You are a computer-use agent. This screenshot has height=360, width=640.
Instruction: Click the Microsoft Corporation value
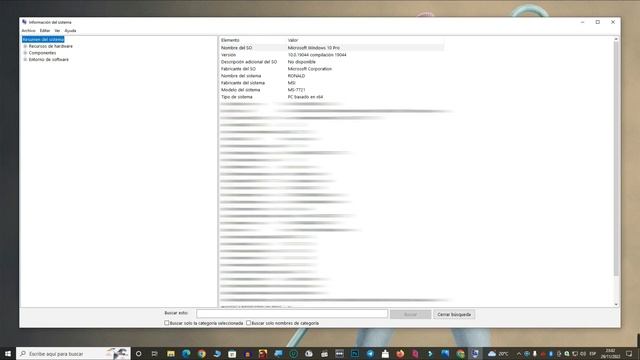310,69
